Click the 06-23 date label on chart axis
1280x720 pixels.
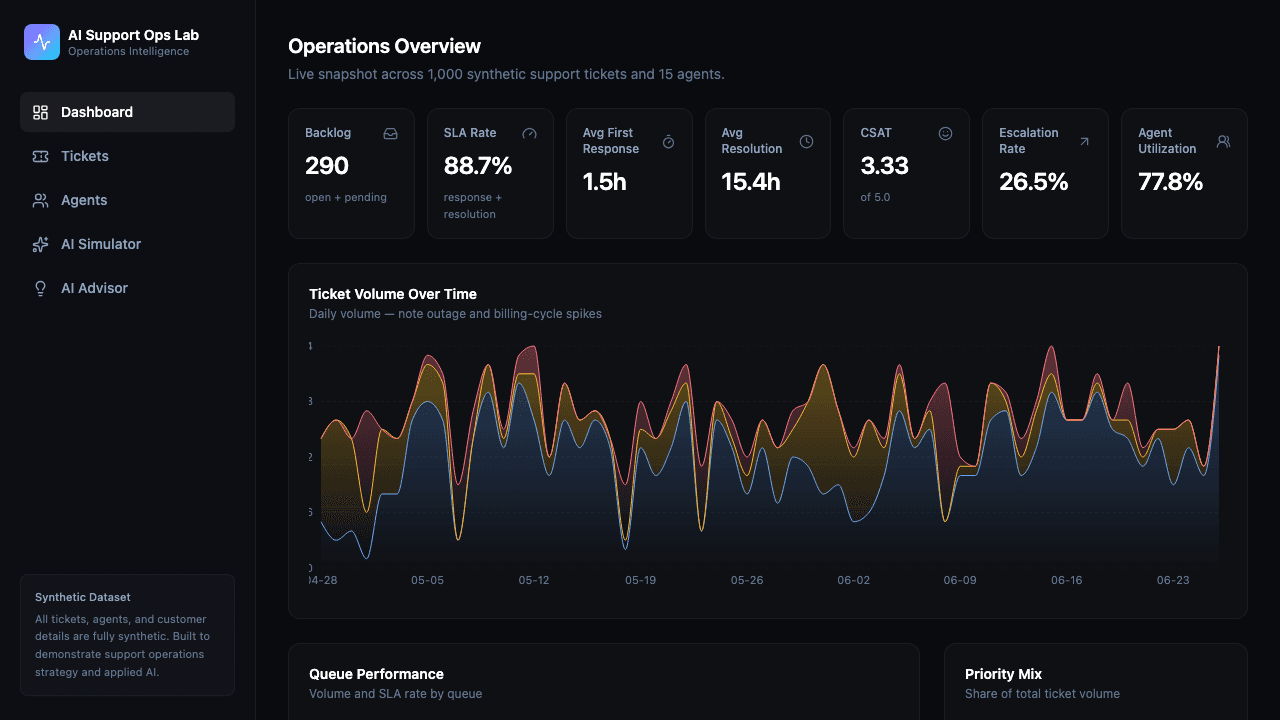coord(1173,580)
